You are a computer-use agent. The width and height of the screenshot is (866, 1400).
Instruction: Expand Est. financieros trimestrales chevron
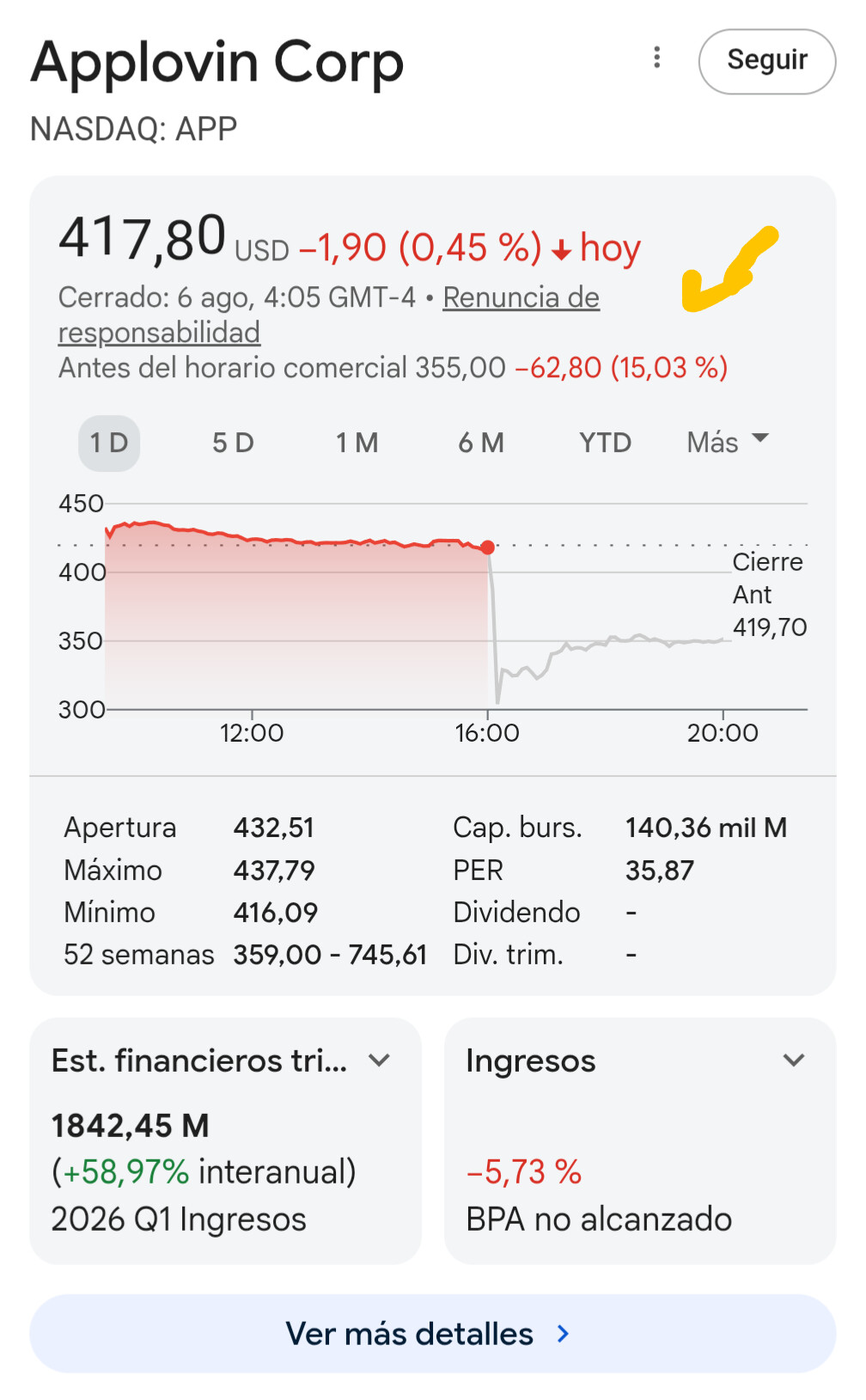[379, 1061]
